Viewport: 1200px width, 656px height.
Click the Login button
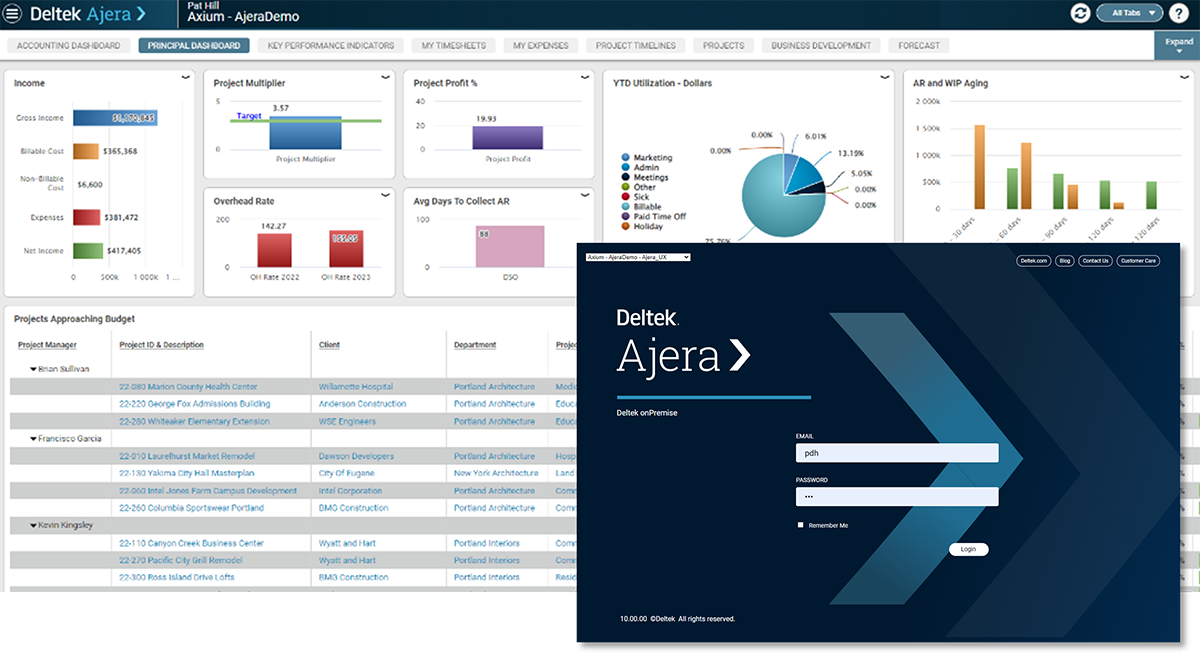pyautogui.click(x=968, y=549)
